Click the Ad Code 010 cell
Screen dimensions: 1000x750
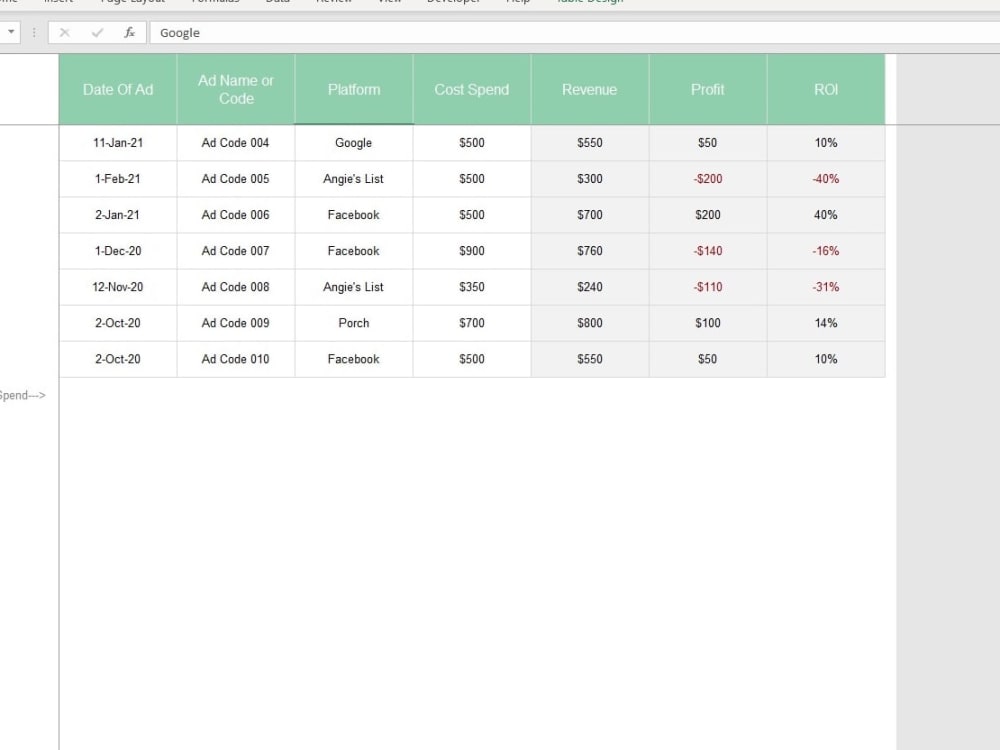coord(236,359)
